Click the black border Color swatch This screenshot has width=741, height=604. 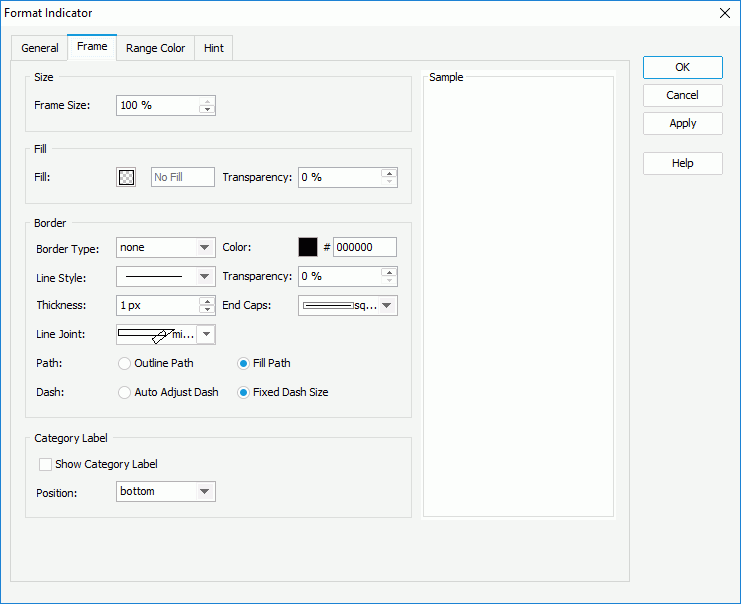point(308,247)
